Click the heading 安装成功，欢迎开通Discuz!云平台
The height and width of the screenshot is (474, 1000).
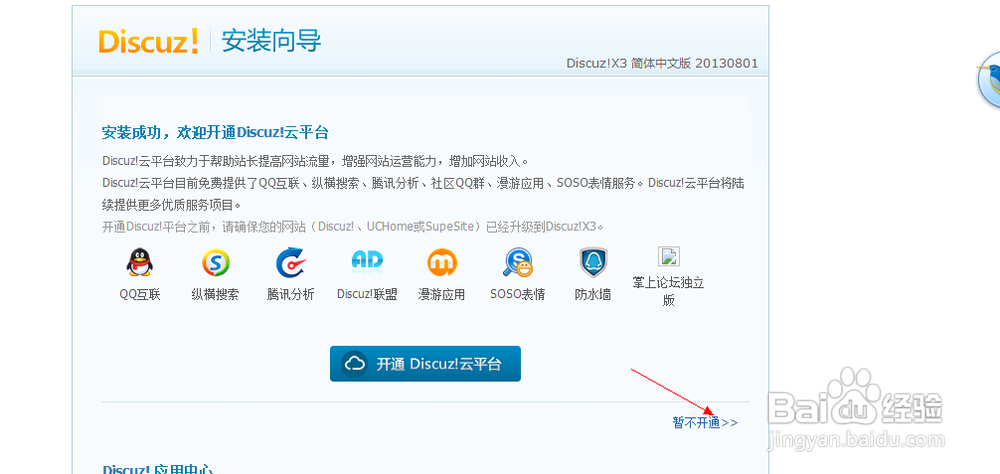(x=215, y=133)
